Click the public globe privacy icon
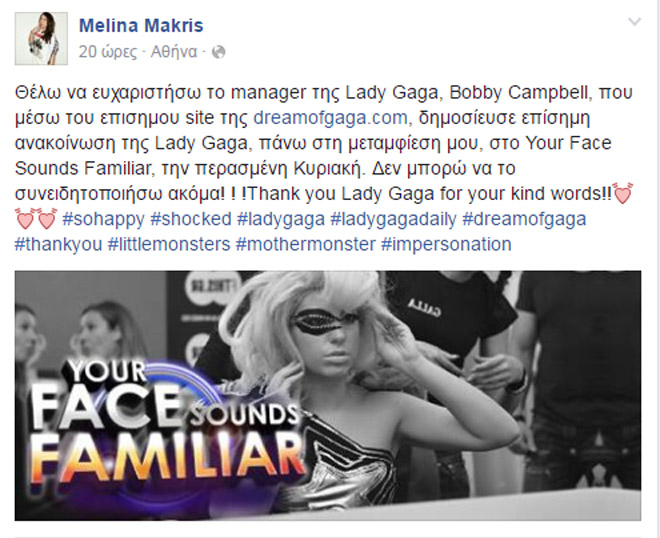 tap(218, 52)
